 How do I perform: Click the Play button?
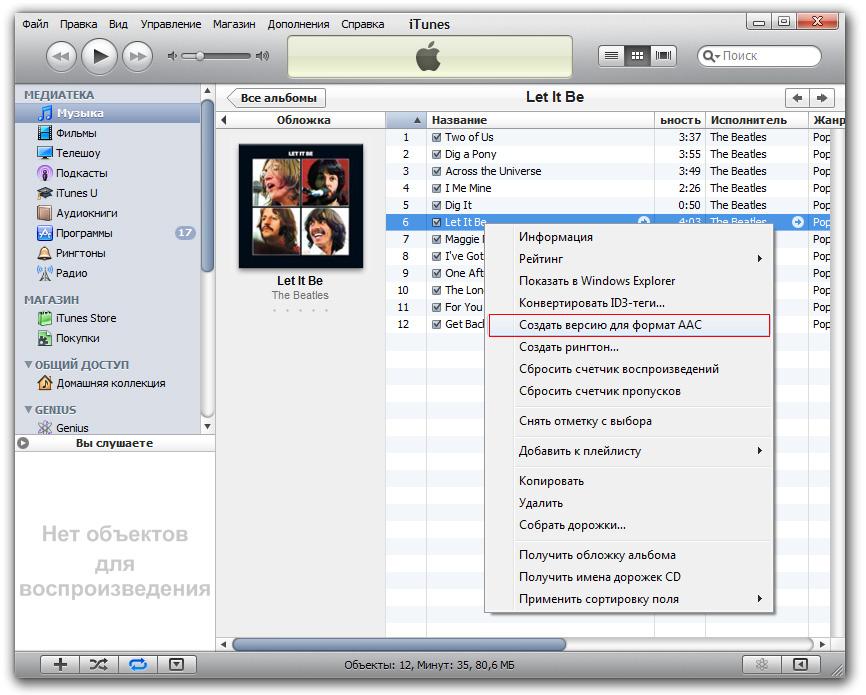(99, 56)
